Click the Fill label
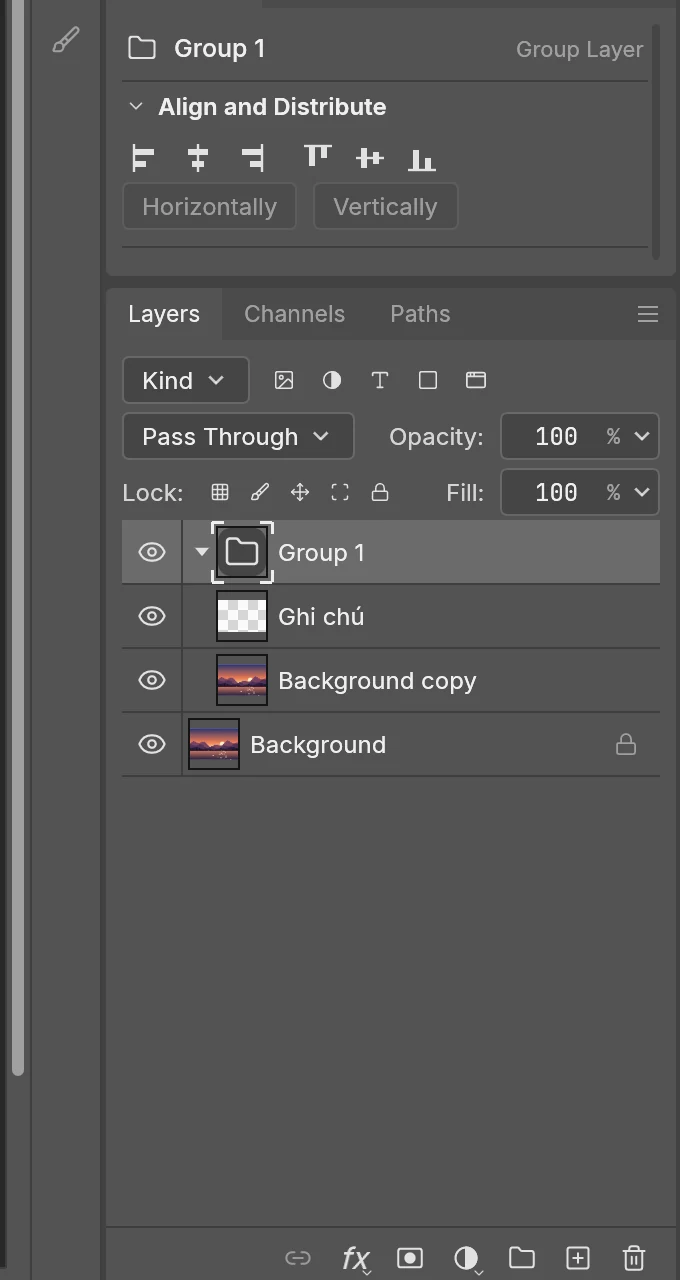 [465, 492]
